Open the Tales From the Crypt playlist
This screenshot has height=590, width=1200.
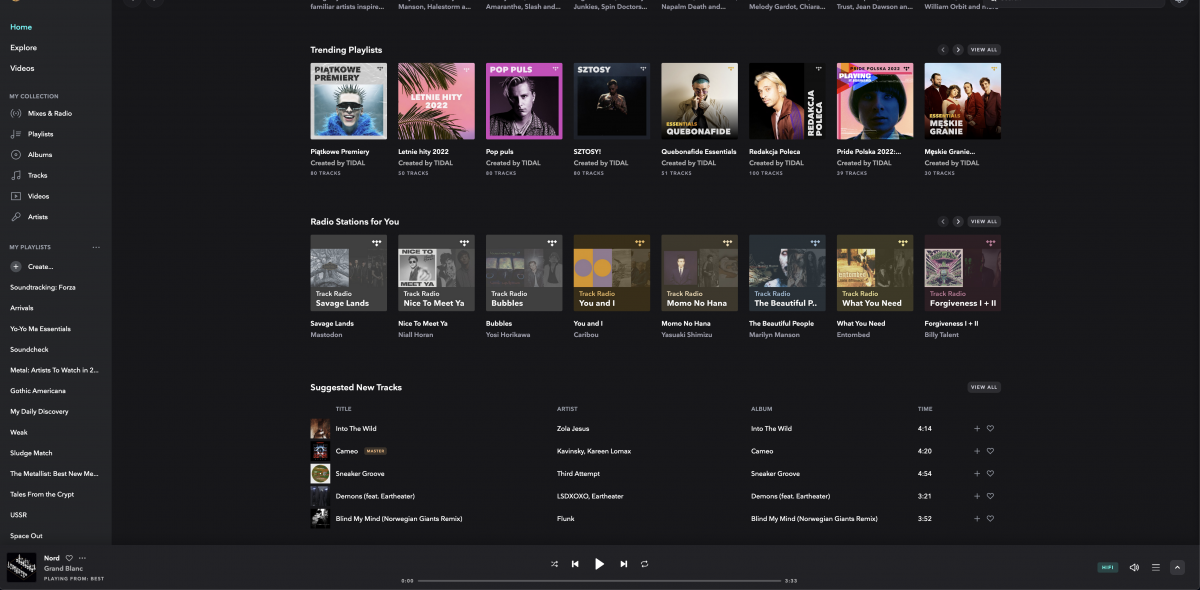coord(42,495)
